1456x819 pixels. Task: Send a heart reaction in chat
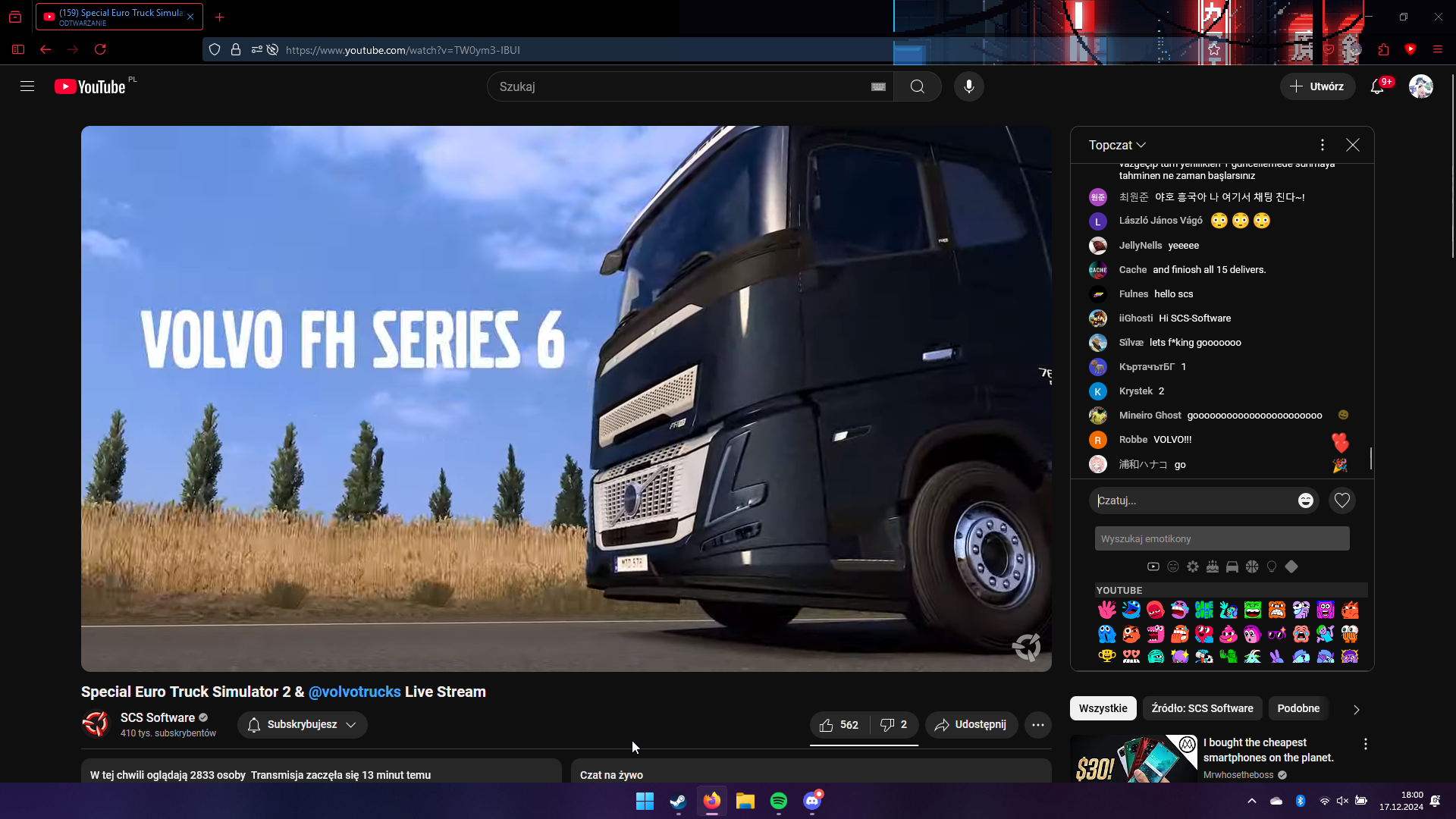pos(1342,500)
